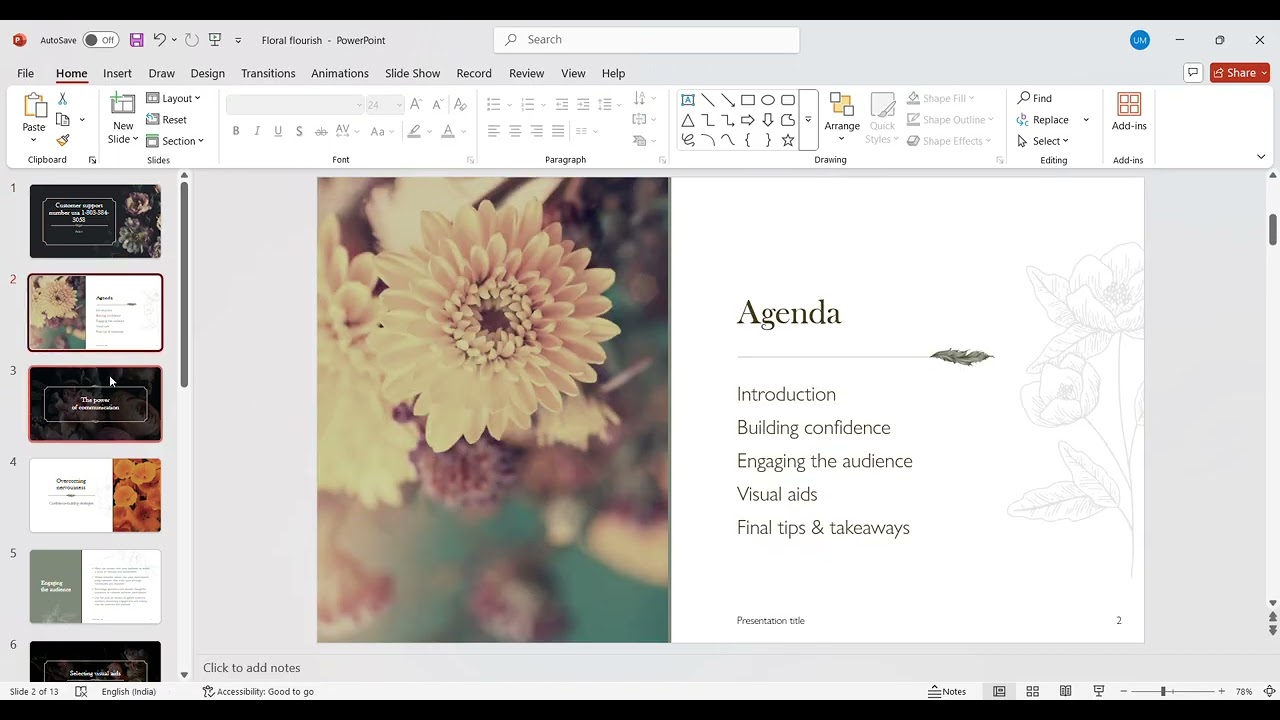Increase the font size
Viewport: 1280px width, 720px height.
point(416,104)
